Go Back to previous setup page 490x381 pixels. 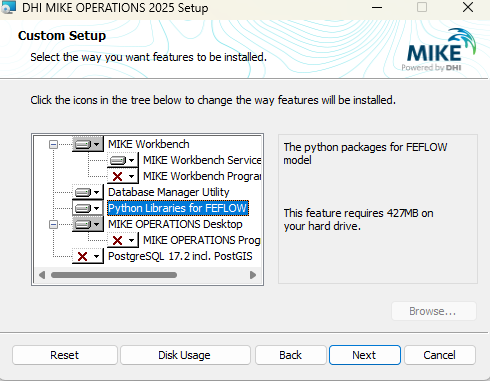(291, 355)
